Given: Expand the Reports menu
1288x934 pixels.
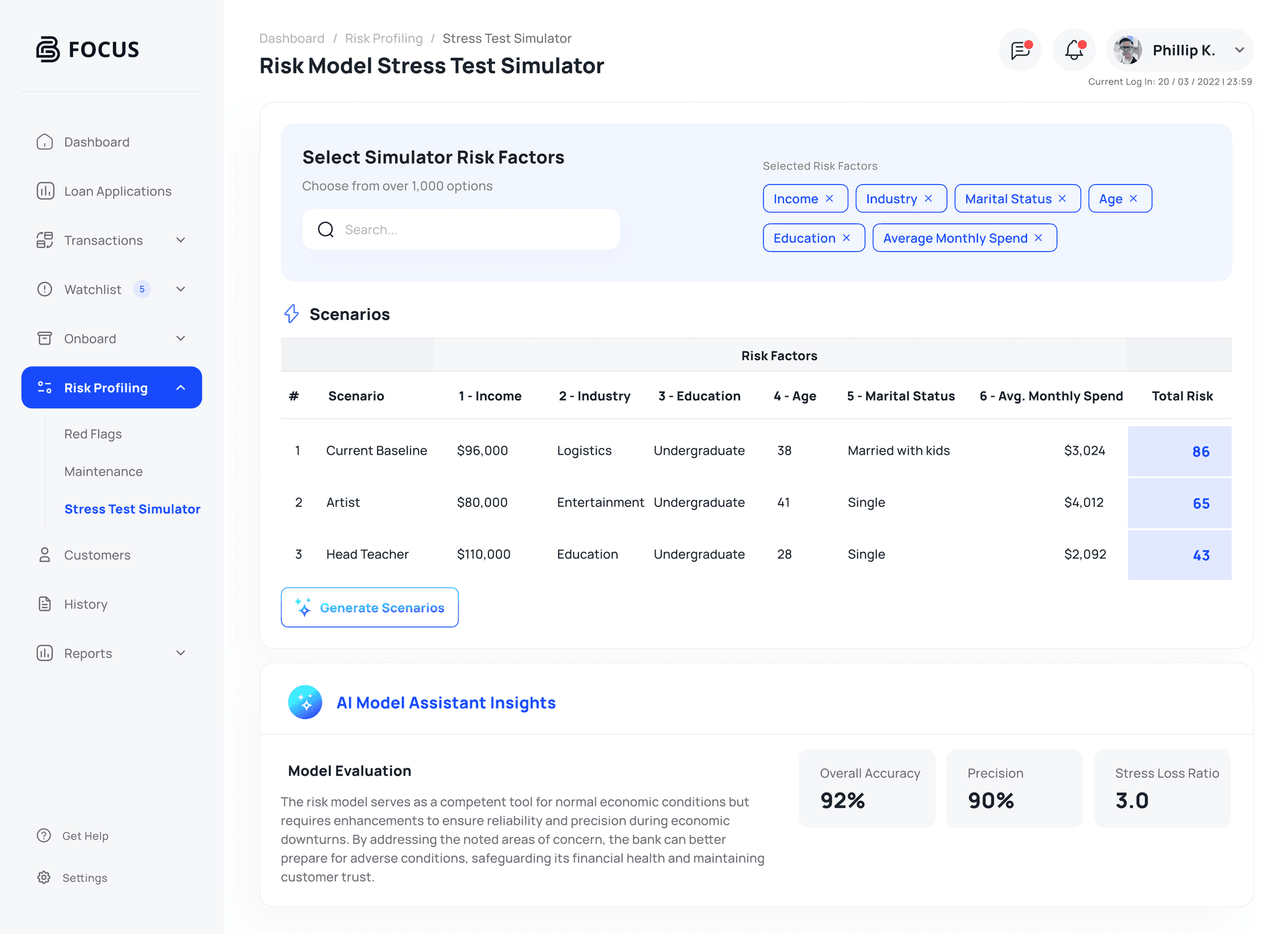Looking at the screenshot, I should [x=180, y=652].
